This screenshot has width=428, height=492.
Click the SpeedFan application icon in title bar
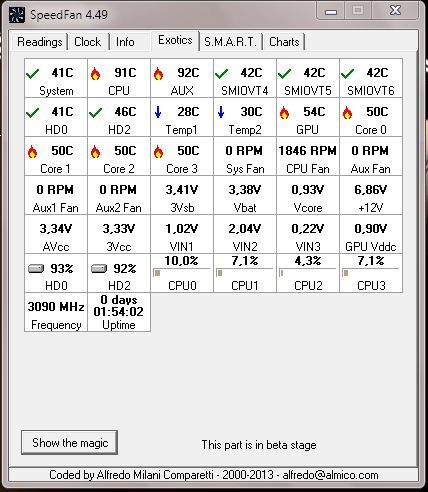tap(17, 15)
